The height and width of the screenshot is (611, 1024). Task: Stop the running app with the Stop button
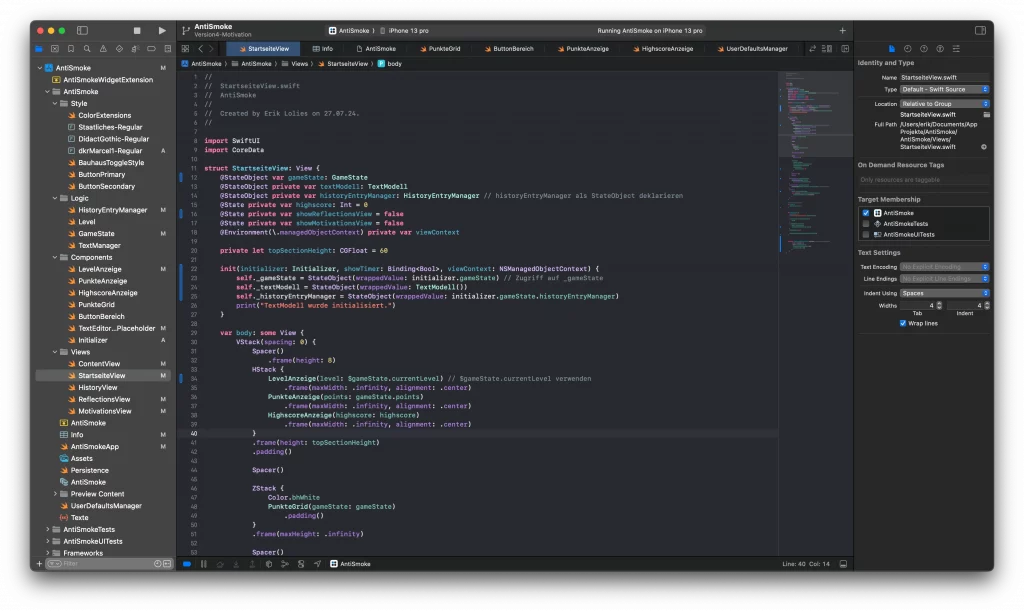tap(137, 31)
